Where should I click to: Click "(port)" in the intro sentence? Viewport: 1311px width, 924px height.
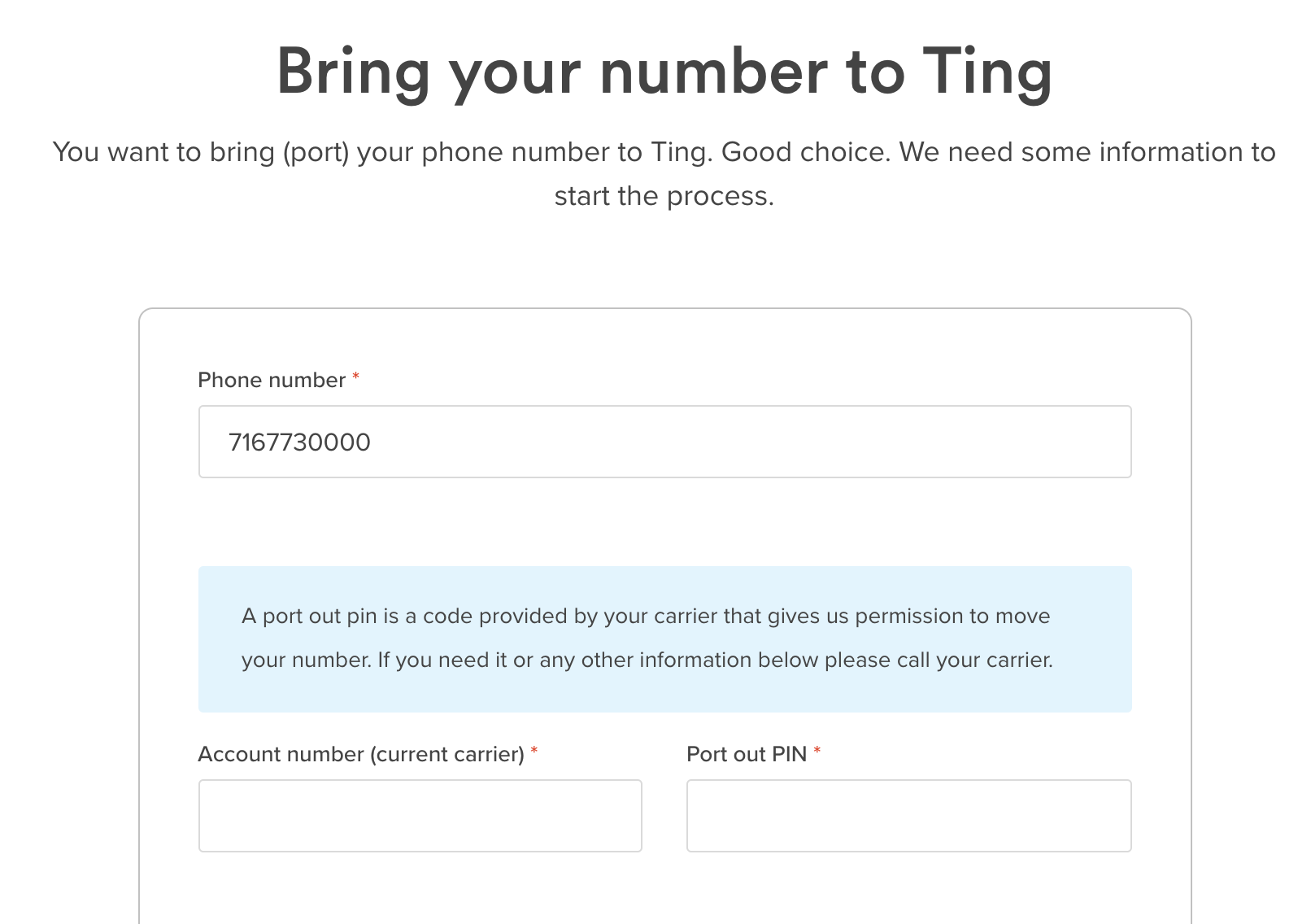(x=316, y=152)
